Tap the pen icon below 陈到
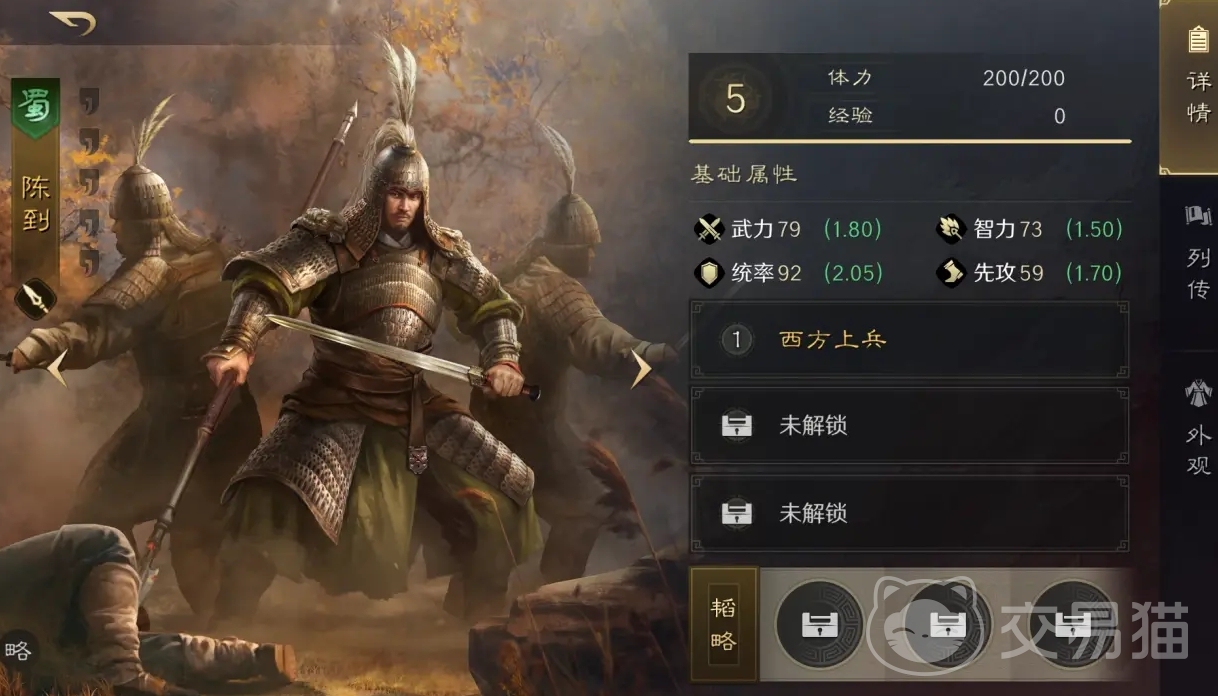This screenshot has height=696, width=1218. tap(36, 298)
